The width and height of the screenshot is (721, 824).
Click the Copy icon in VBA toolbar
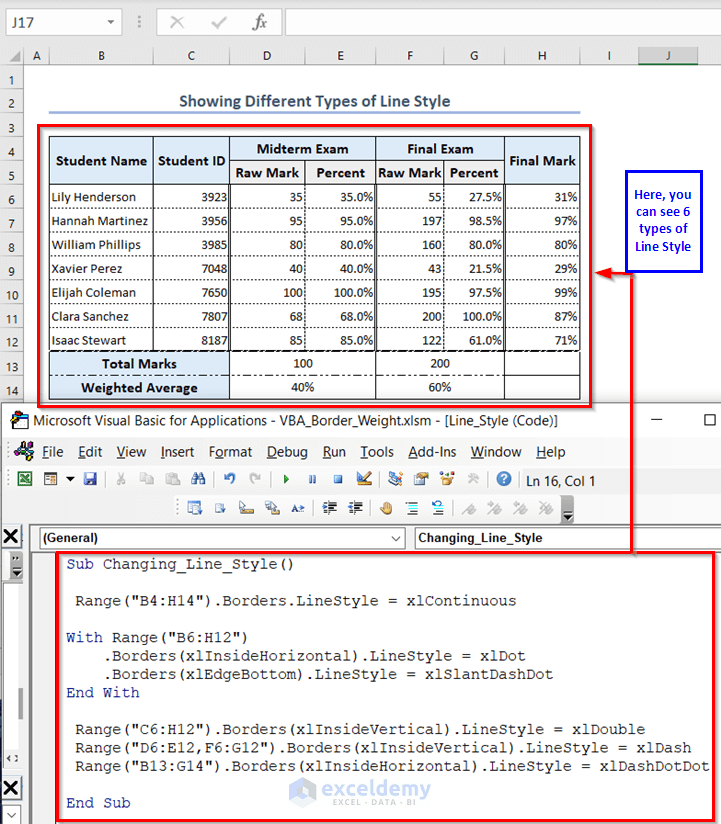[x=147, y=479]
